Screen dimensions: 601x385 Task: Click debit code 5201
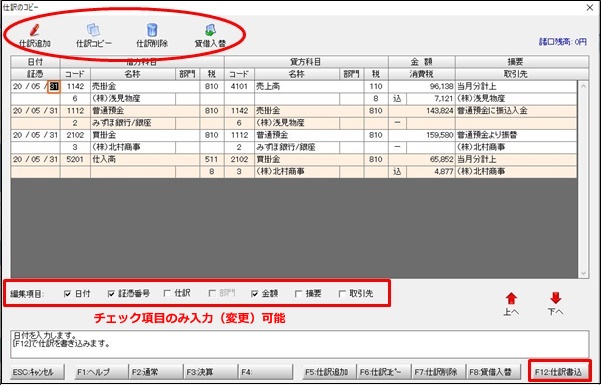(75, 160)
